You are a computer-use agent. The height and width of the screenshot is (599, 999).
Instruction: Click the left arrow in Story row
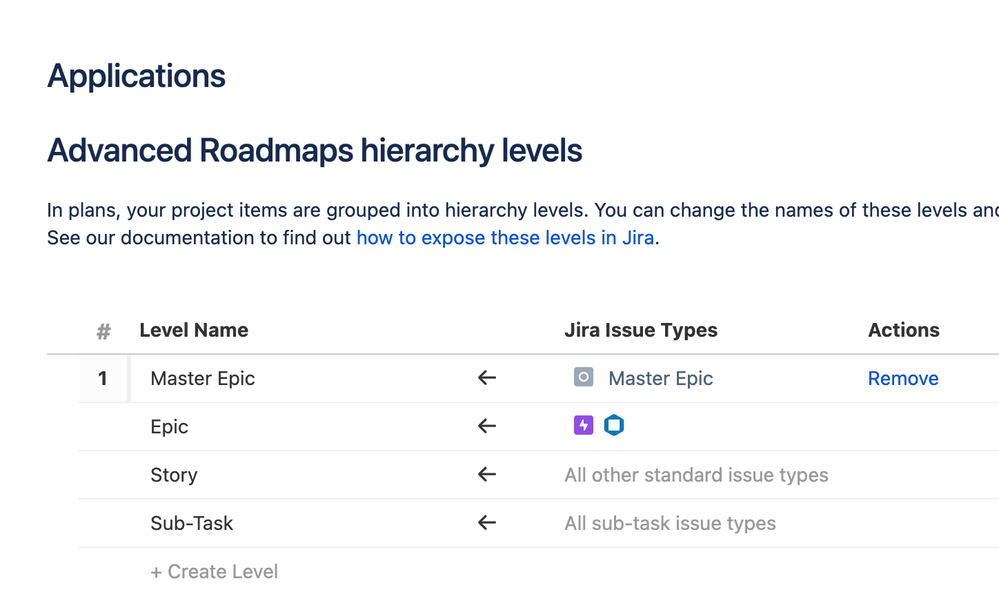(487, 475)
